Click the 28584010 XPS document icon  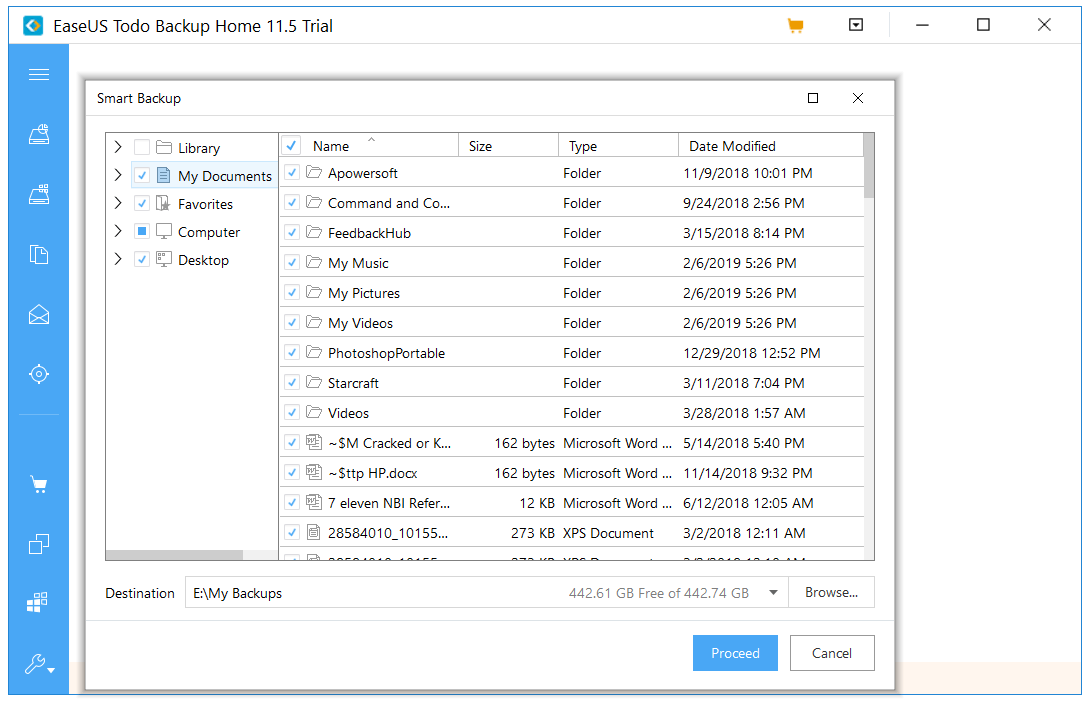tap(314, 532)
